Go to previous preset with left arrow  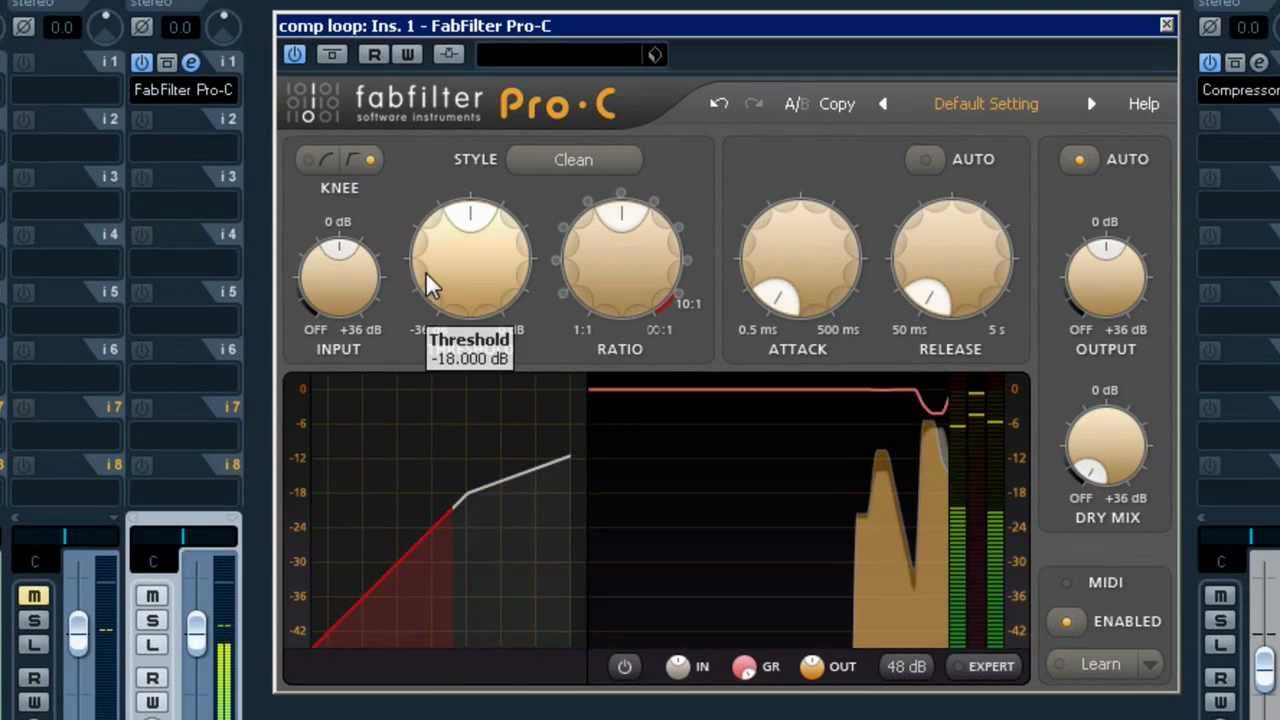883,104
